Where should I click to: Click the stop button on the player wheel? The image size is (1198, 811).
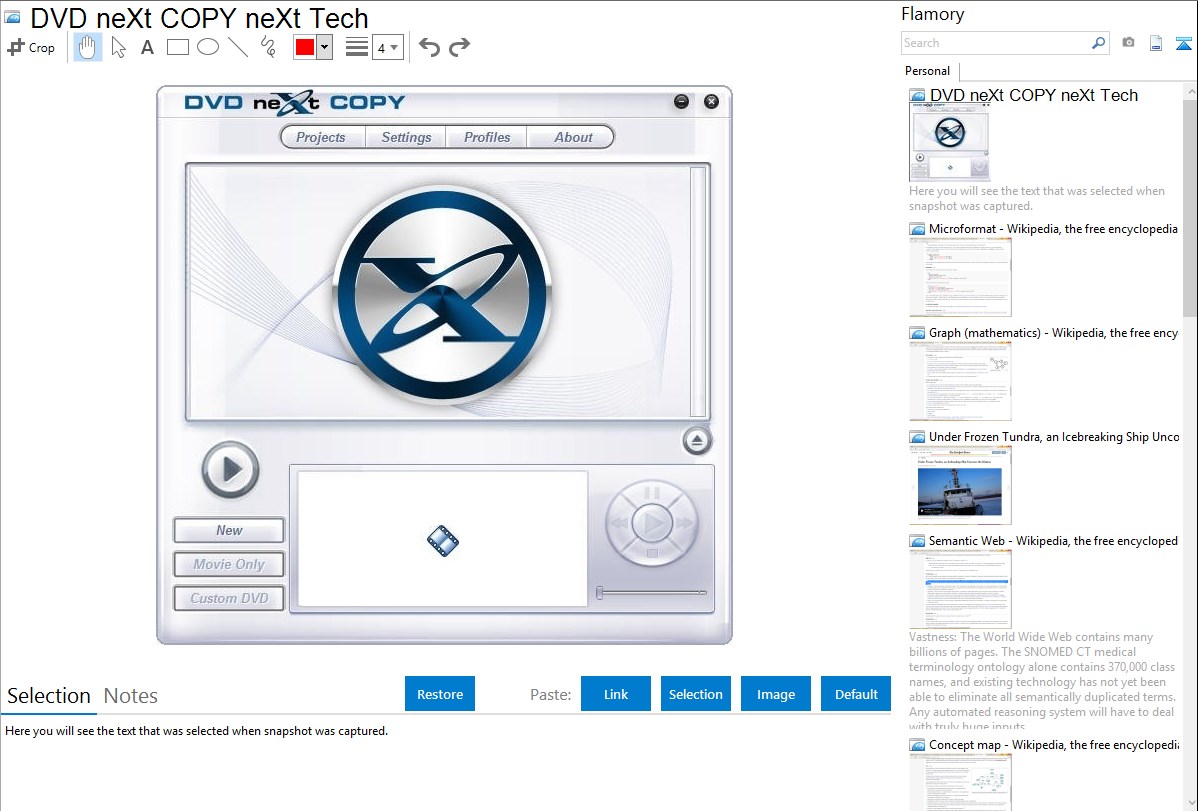pos(652,553)
